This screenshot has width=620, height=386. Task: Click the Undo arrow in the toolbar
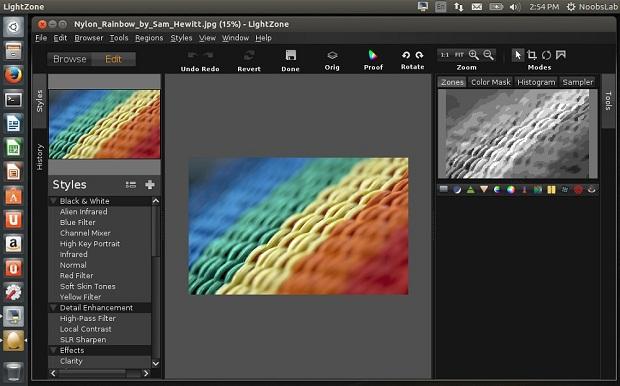(193, 55)
